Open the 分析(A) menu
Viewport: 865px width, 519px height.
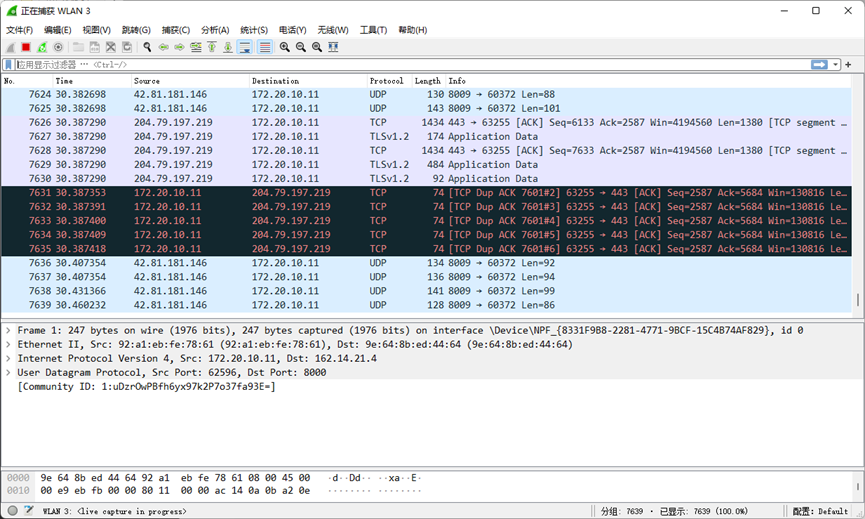(215, 30)
